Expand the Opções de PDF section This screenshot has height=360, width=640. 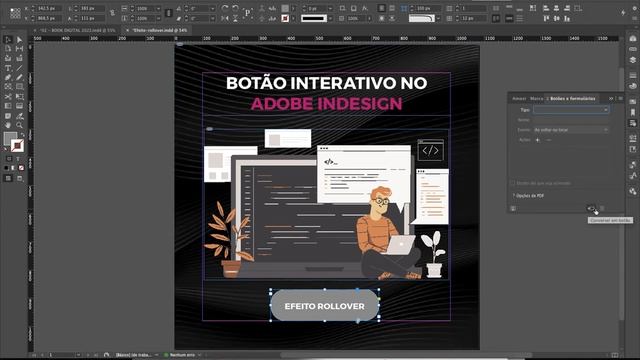pyautogui.click(x=529, y=196)
